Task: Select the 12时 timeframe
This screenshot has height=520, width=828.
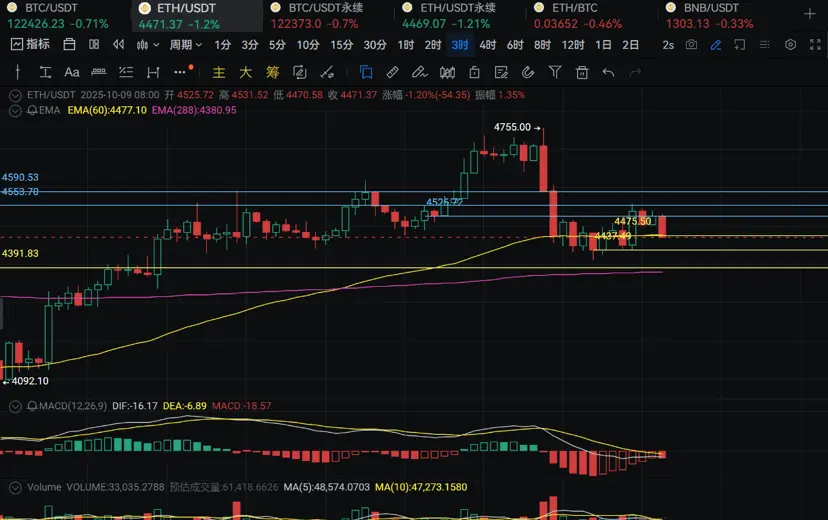Action: coord(572,45)
